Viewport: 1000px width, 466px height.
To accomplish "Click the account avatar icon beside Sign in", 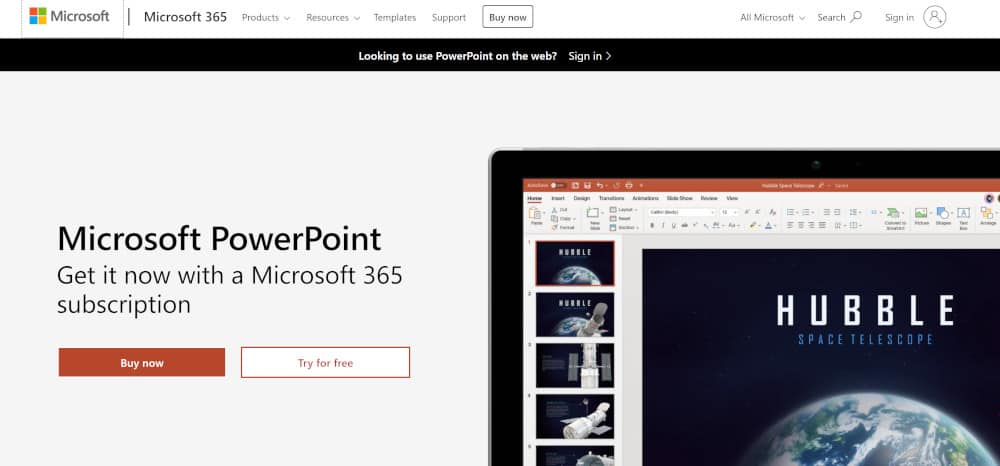I will pyautogui.click(x=934, y=17).
